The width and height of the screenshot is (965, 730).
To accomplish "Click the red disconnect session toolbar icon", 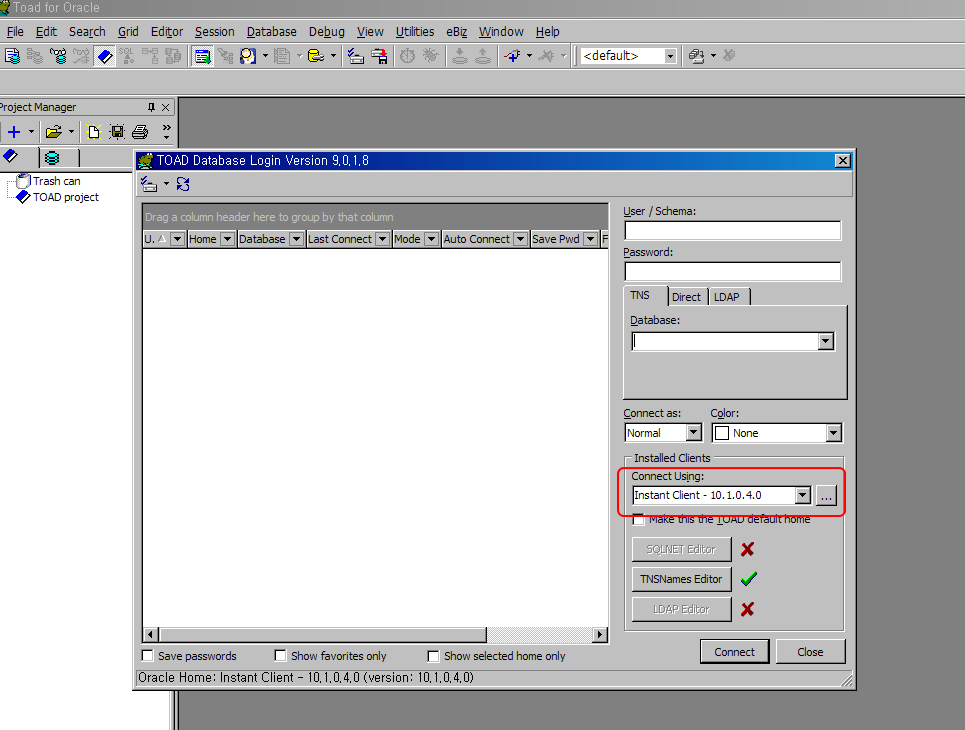I will click(380, 56).
